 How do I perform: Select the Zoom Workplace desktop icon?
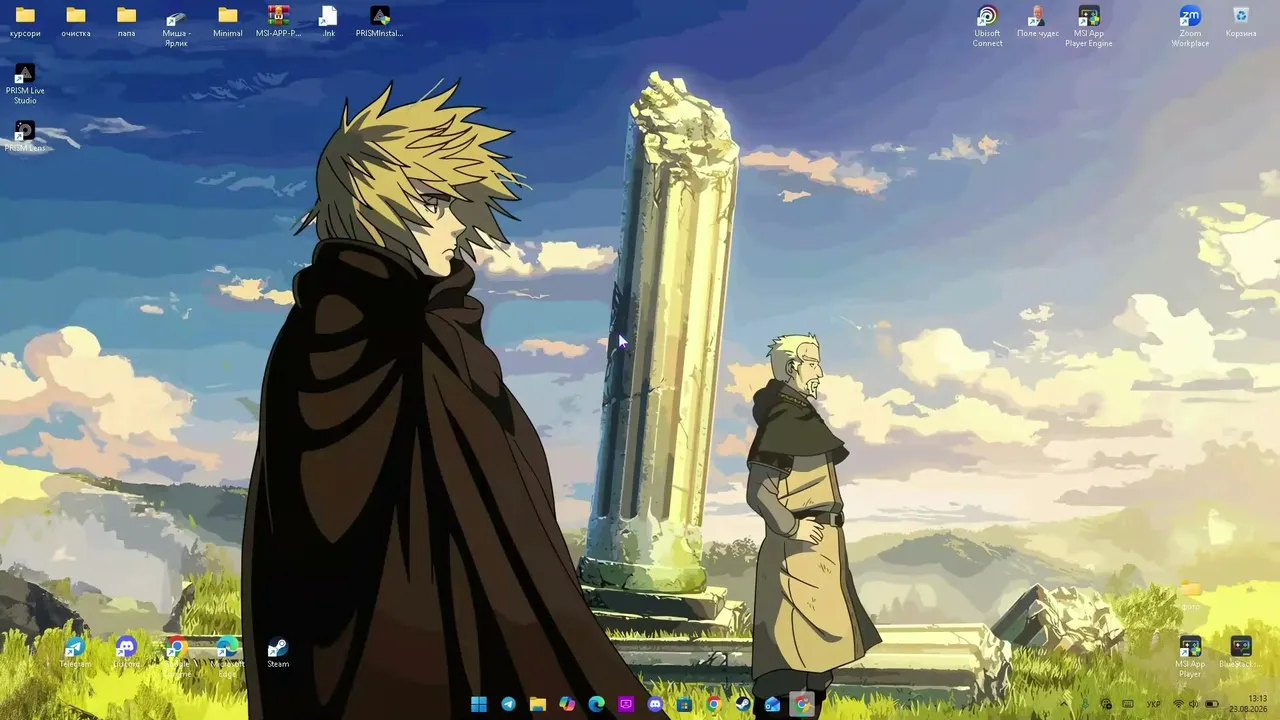point(1190,26)
